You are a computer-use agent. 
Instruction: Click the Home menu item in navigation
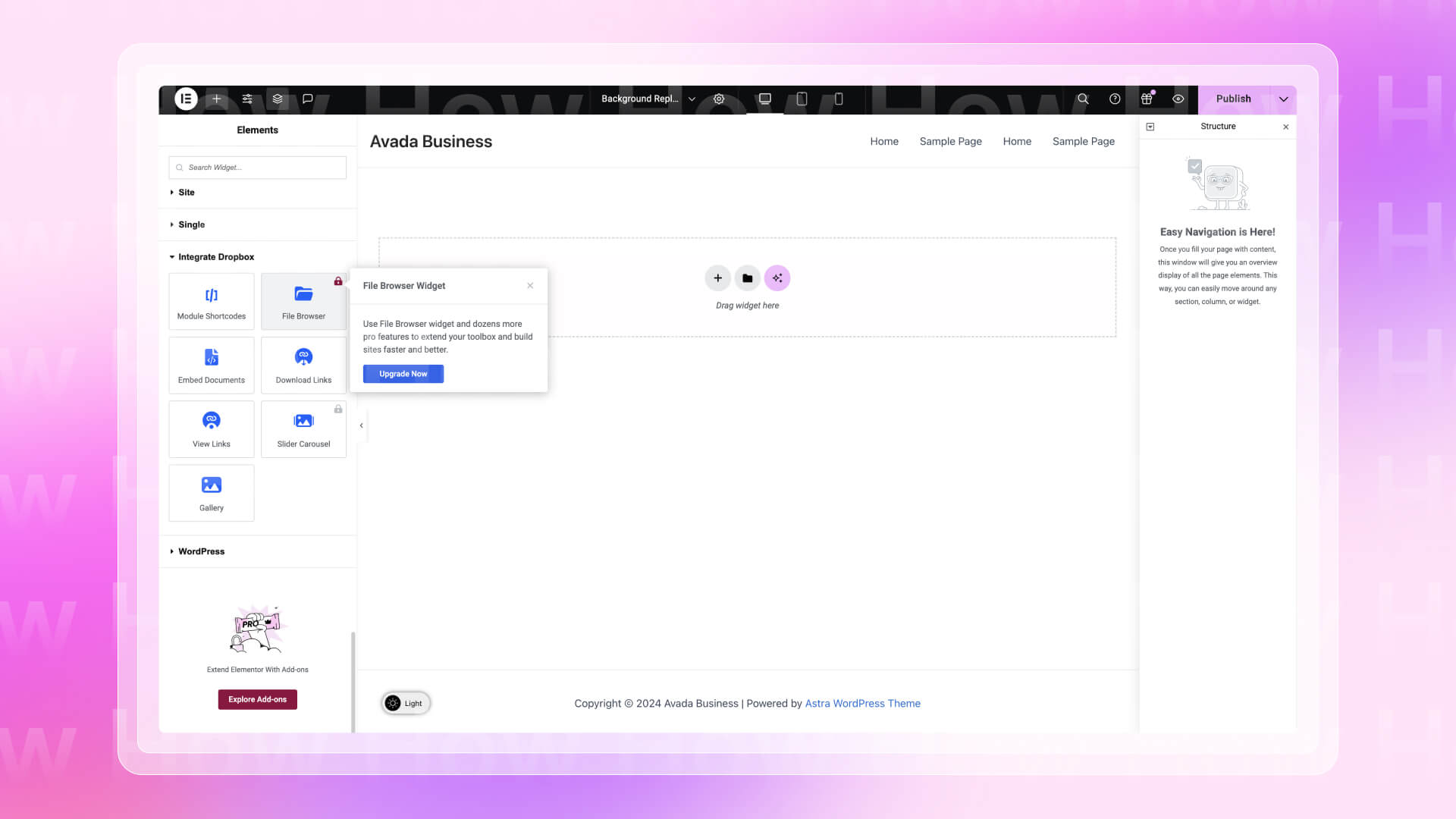click(x=884, y=141)
